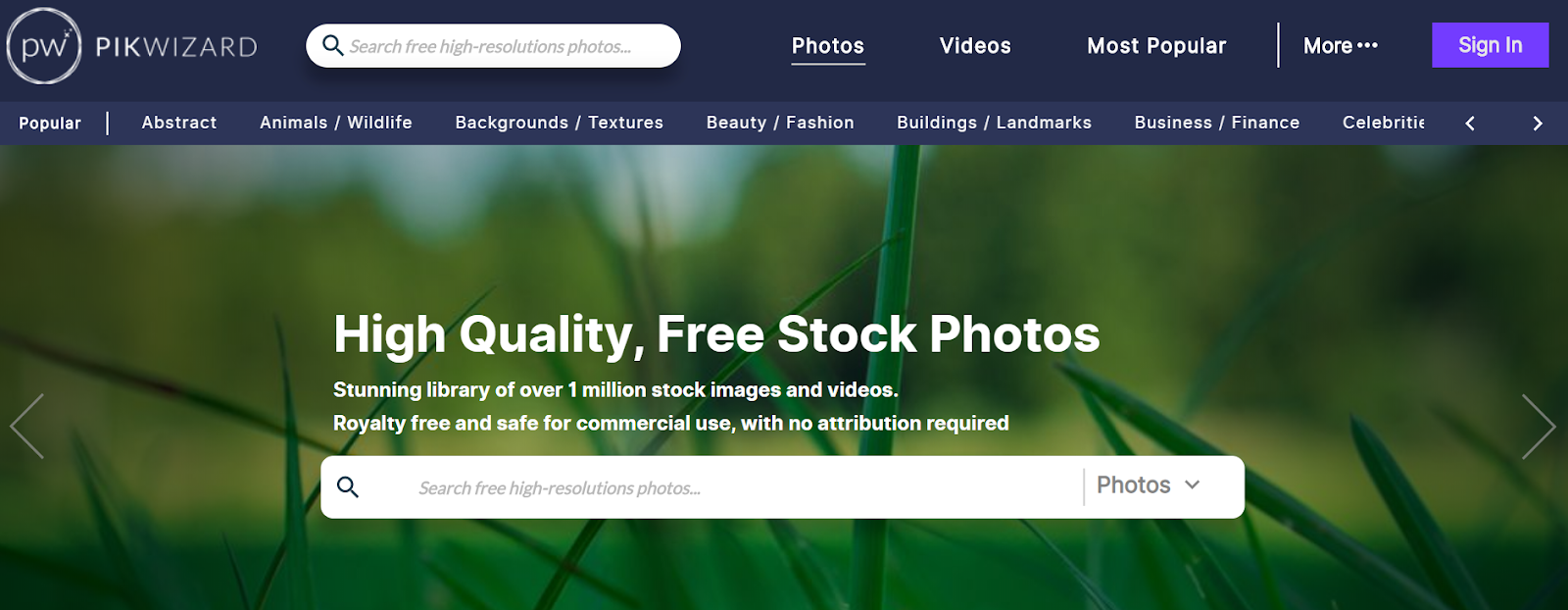Move category bar right with chevron
This screenshot has width=1568, height=610.
point(1537,123)
